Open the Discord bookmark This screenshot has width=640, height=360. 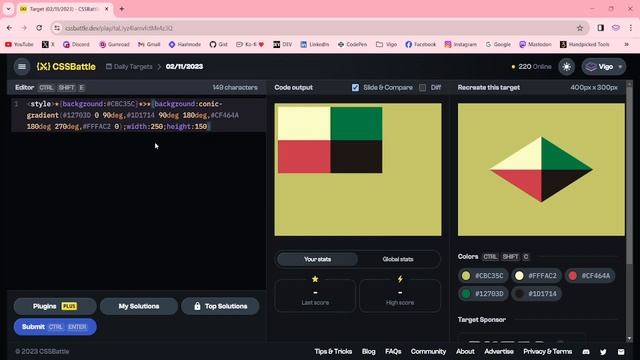(76, 44)
